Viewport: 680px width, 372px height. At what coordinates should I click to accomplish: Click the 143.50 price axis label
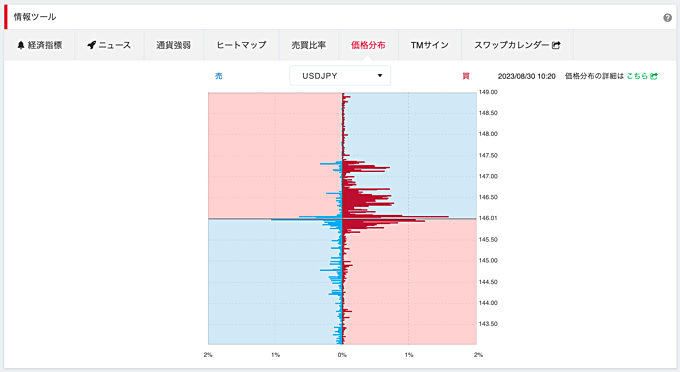click(488, 324)
